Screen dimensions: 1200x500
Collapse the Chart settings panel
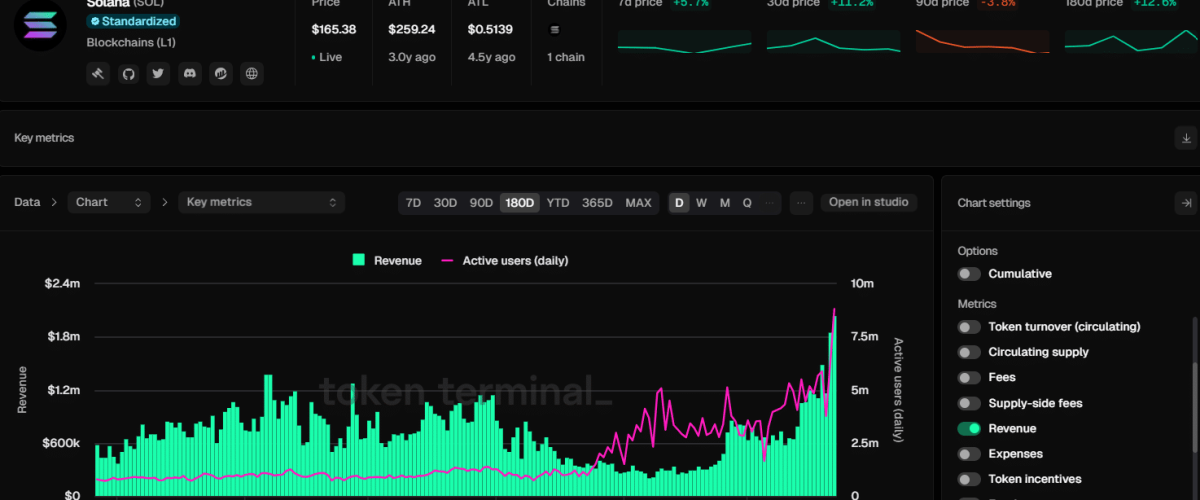(1185, 203)
